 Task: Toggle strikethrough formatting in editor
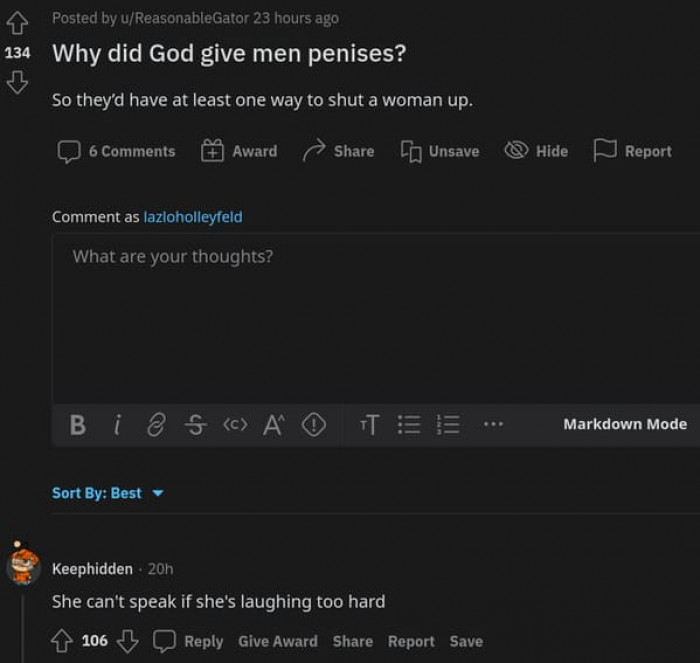coord(193,425)
